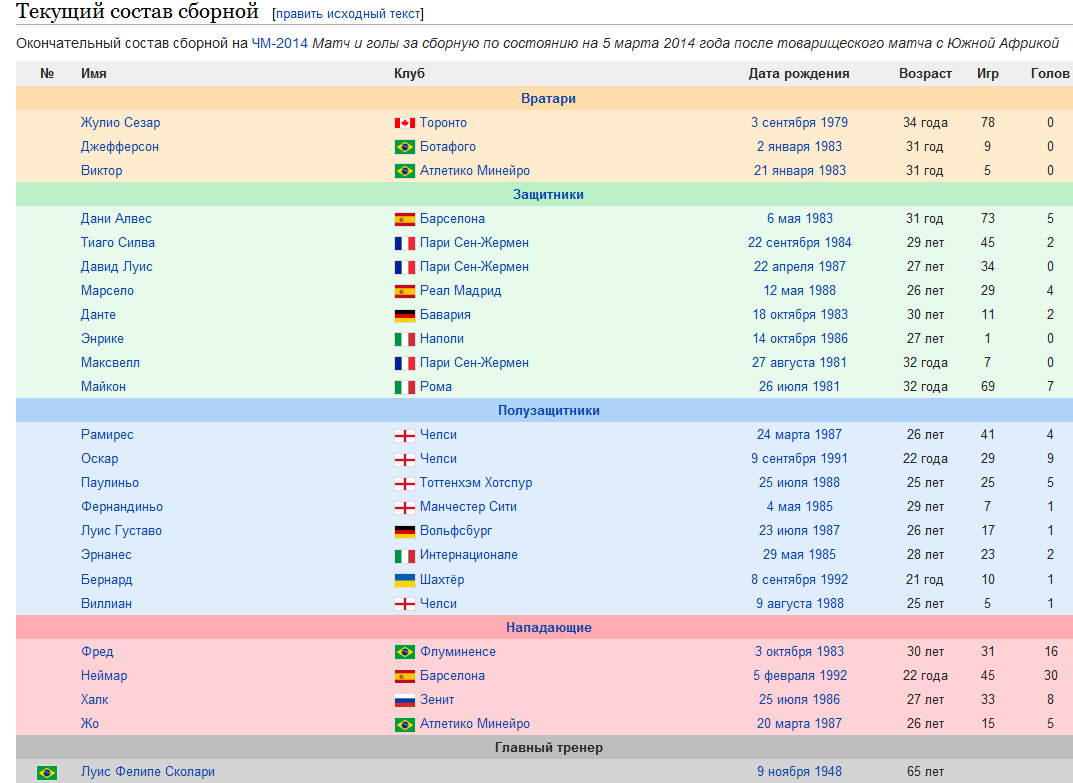
Task: Click the England flag beside Тоттенхэм Хотспур
Action: tap(404, 483)
